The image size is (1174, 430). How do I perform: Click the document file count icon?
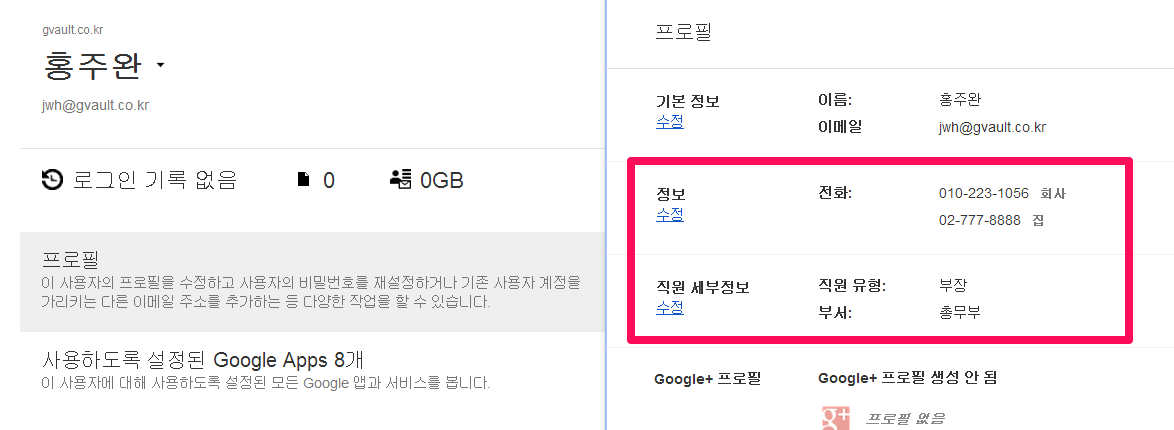[303, 180]
